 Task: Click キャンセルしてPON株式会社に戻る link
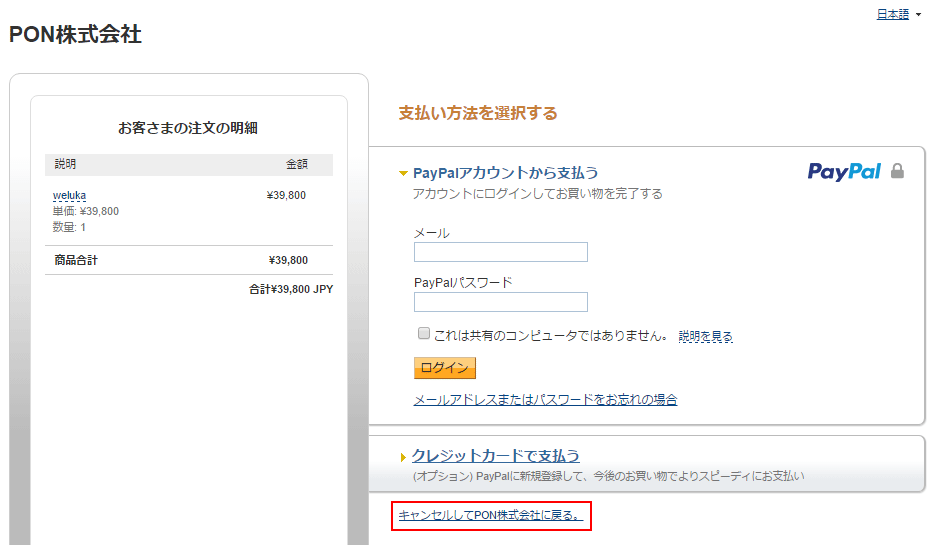(490, 515)
